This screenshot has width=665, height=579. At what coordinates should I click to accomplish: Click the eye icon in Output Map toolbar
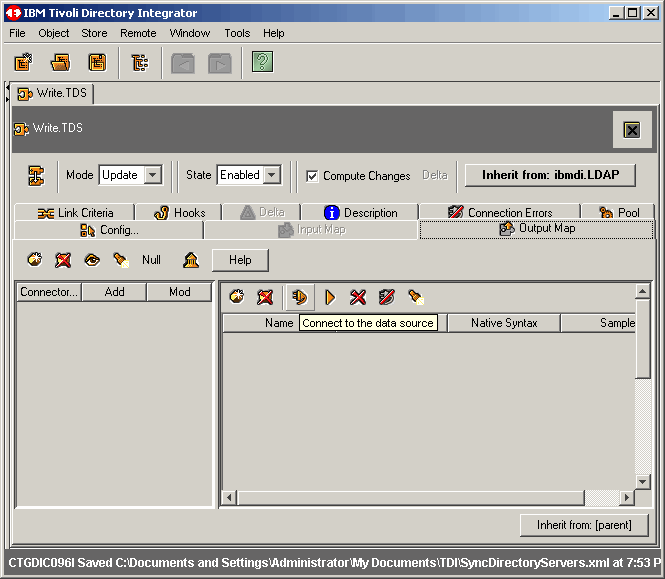[92, 260]
